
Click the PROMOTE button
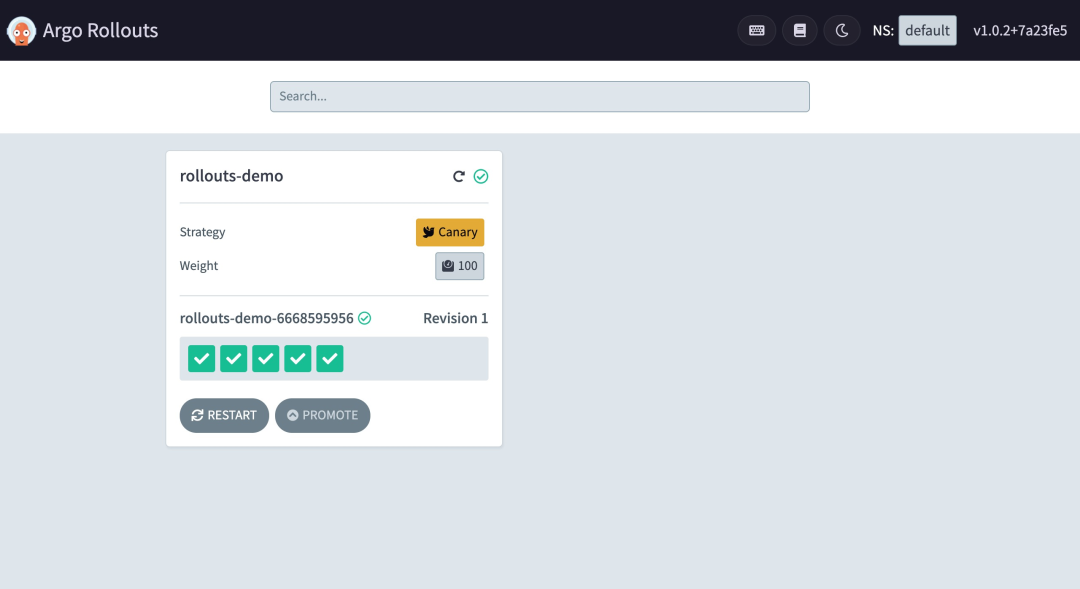click(322, 415)
